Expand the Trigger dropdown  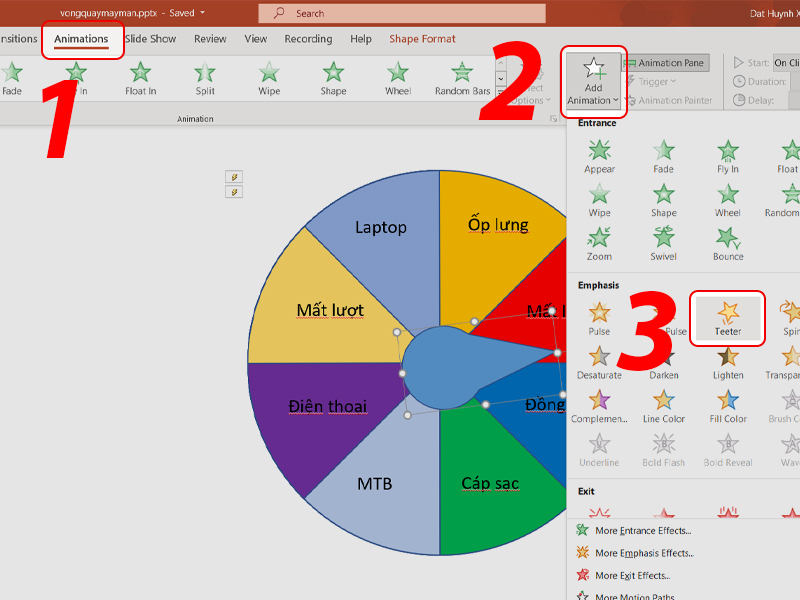point(657,82)
